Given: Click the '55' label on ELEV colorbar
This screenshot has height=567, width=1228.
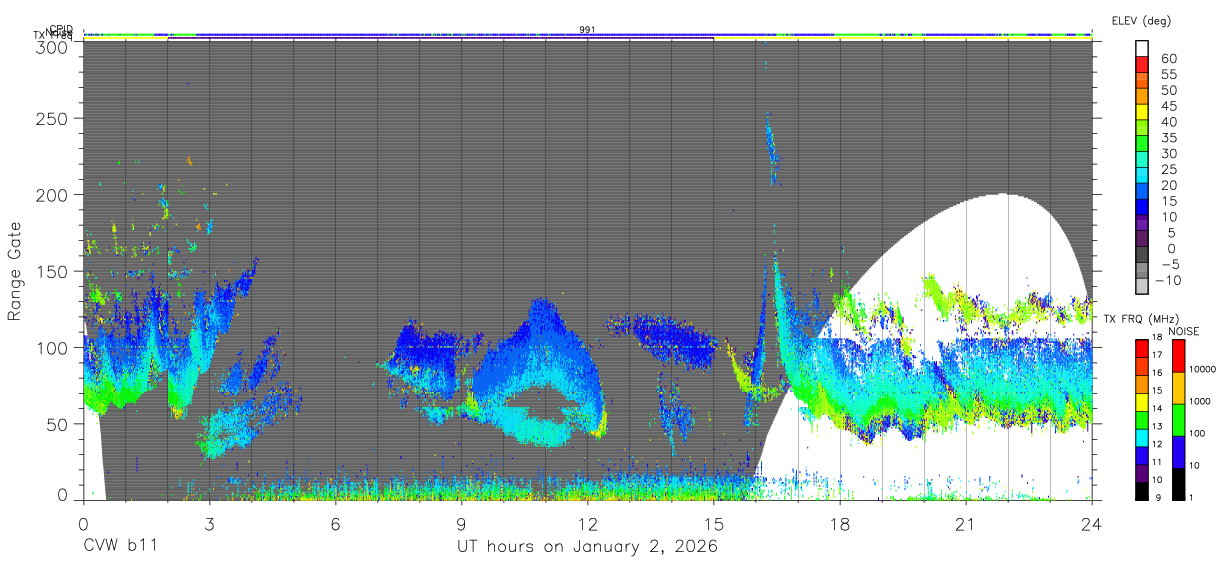Looking at the screenshot, I should click(x=1169, y=74).
